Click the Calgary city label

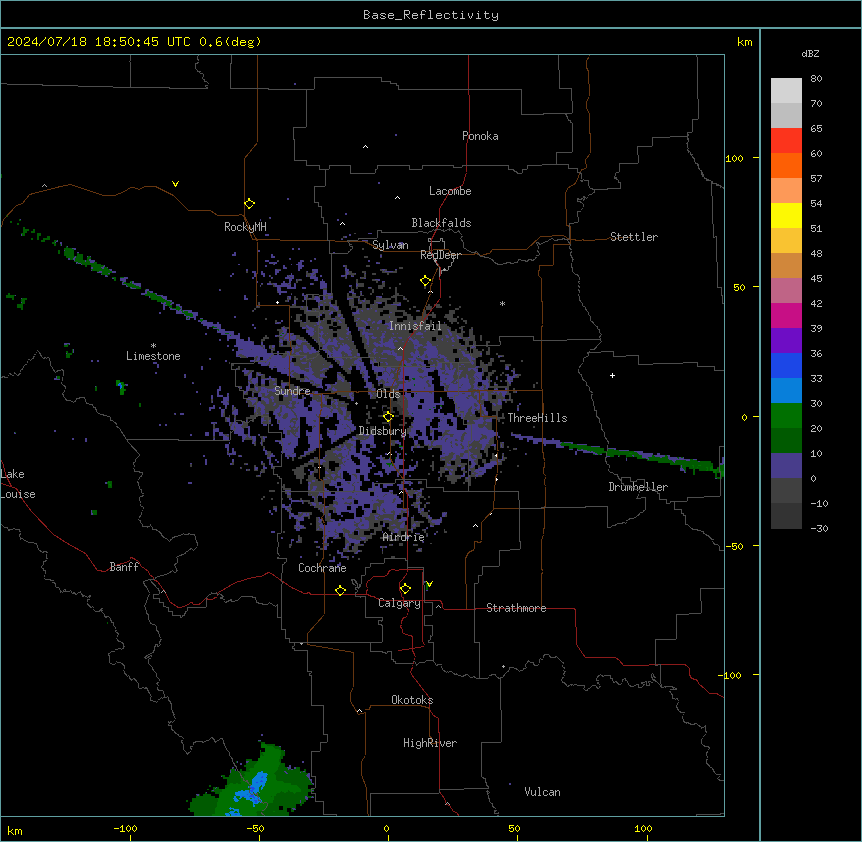click(399, 603)
